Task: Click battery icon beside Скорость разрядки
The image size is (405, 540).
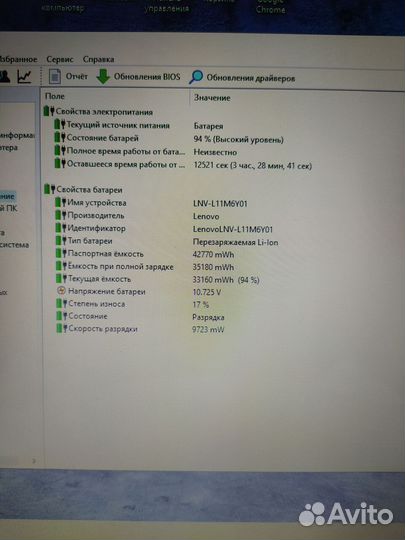Action: (x=62, y=329)
